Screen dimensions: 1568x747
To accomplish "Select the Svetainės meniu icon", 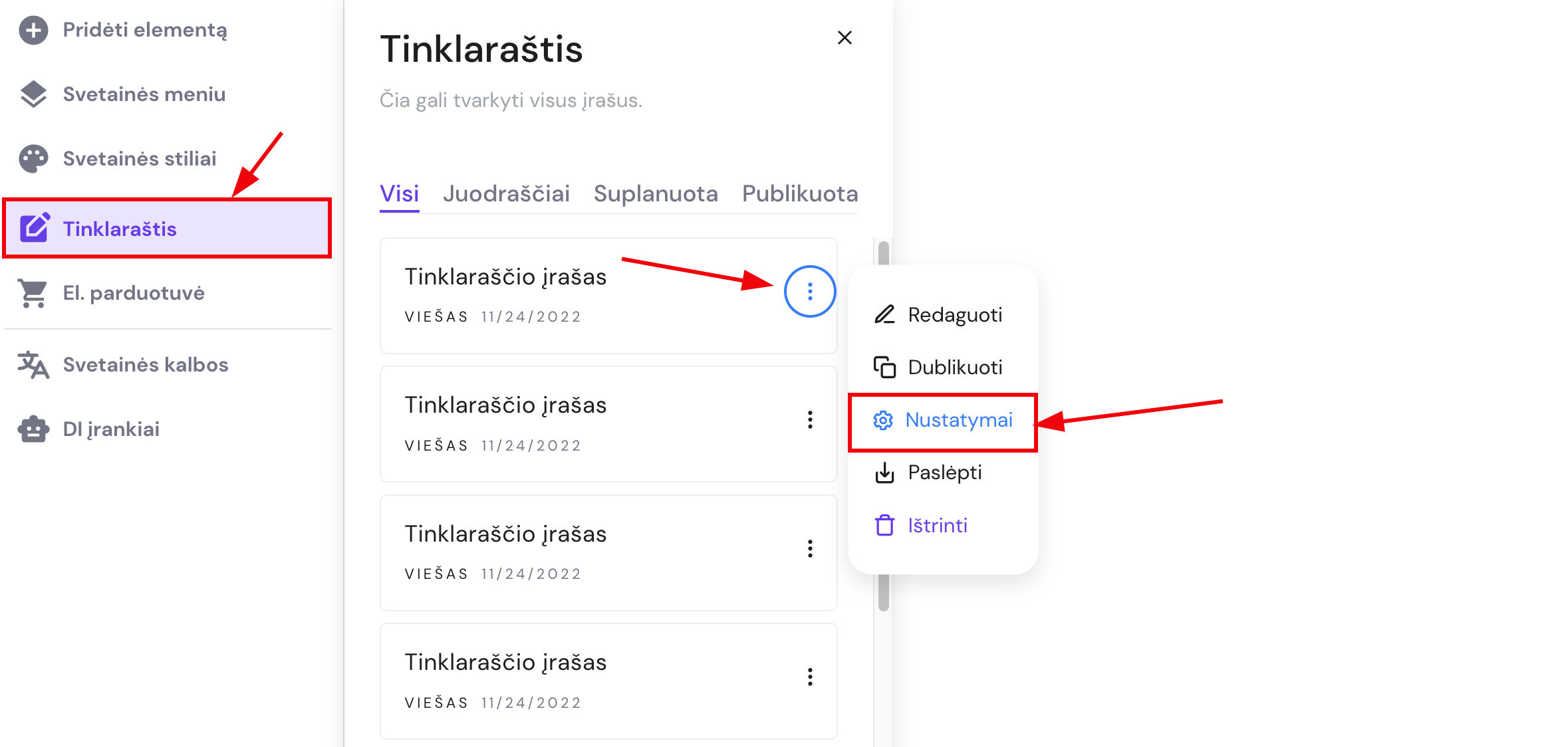I will tap(33, 94).
